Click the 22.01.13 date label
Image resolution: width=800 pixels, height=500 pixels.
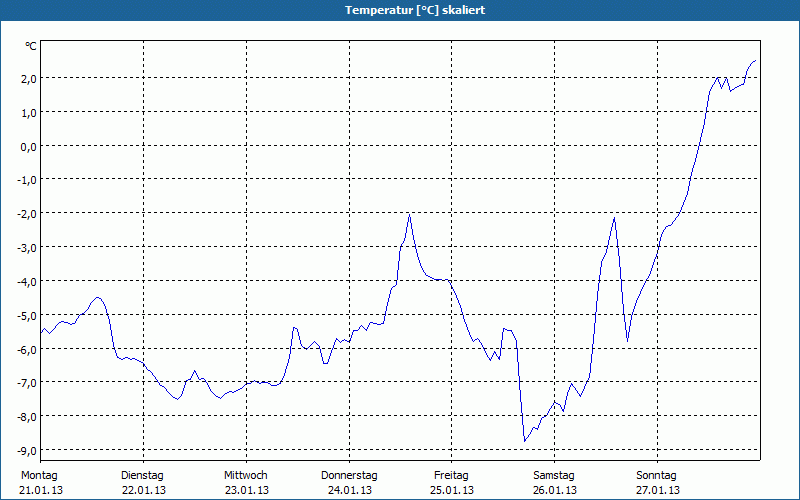click(x=144, y=490)
